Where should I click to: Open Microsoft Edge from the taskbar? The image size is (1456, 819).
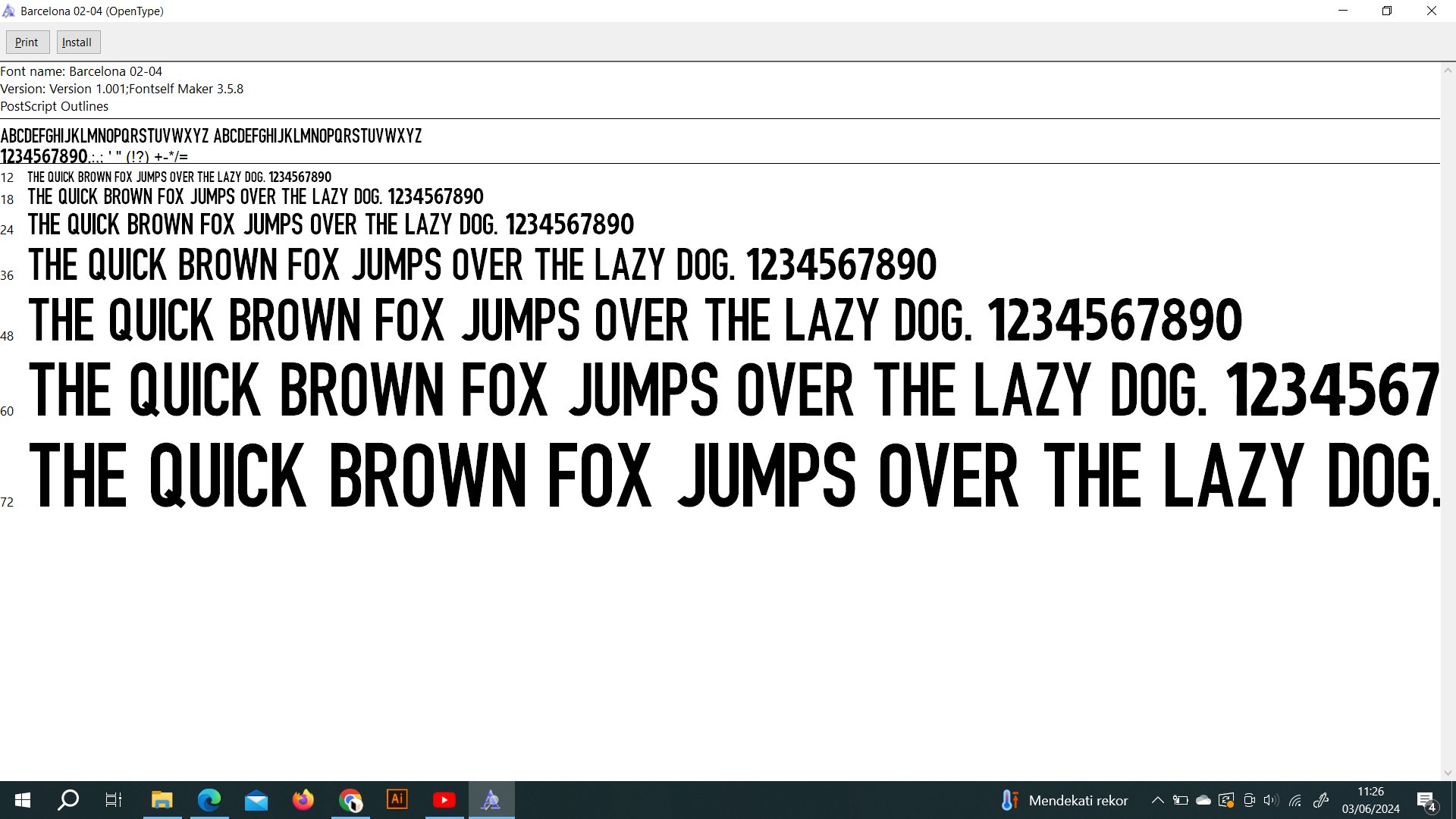pyautogui.click(x=209, y=799)
